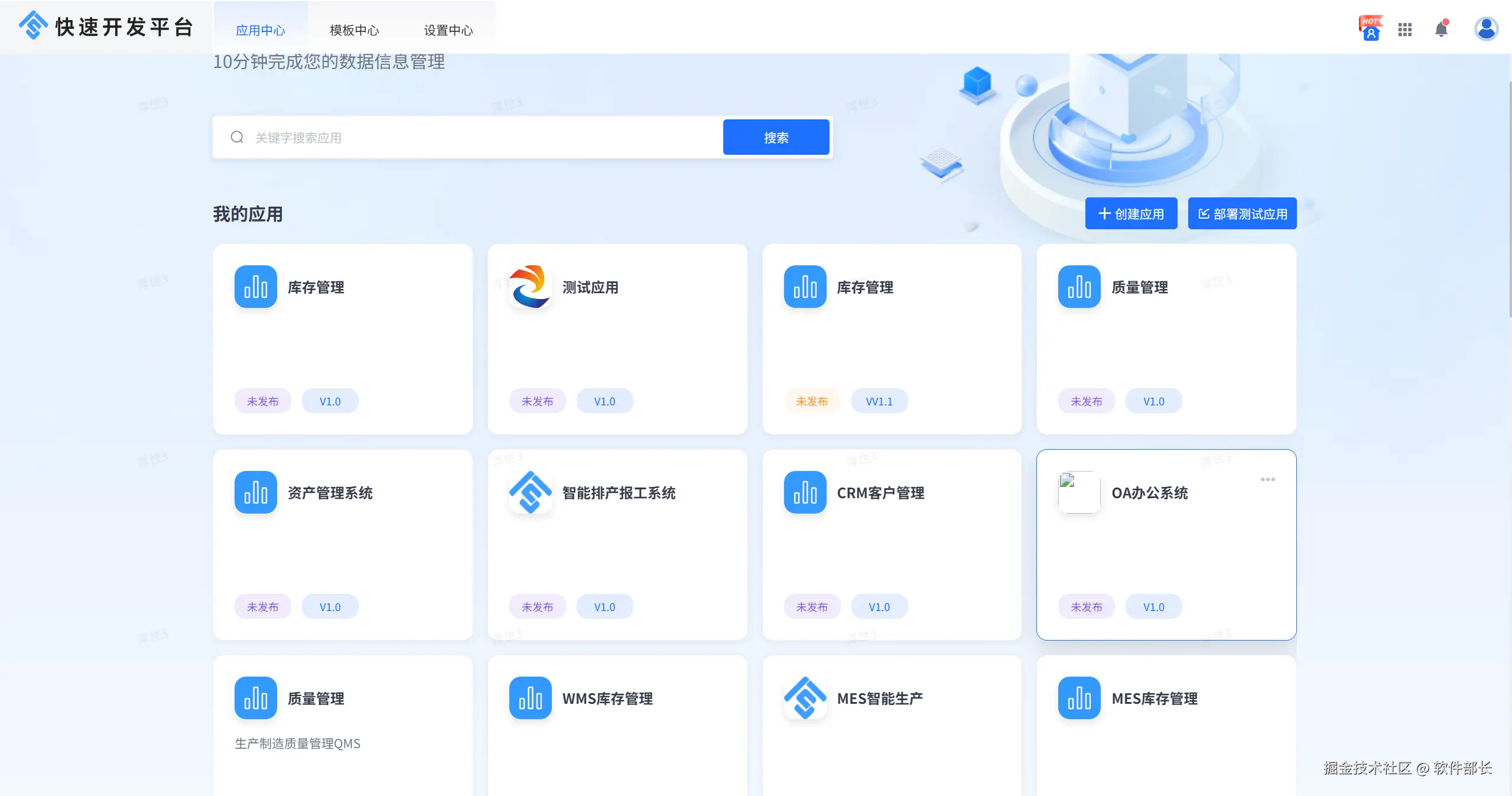Click the HOT badge user icon
This screenshot has width=1512, height=796.
(1370, 28)
